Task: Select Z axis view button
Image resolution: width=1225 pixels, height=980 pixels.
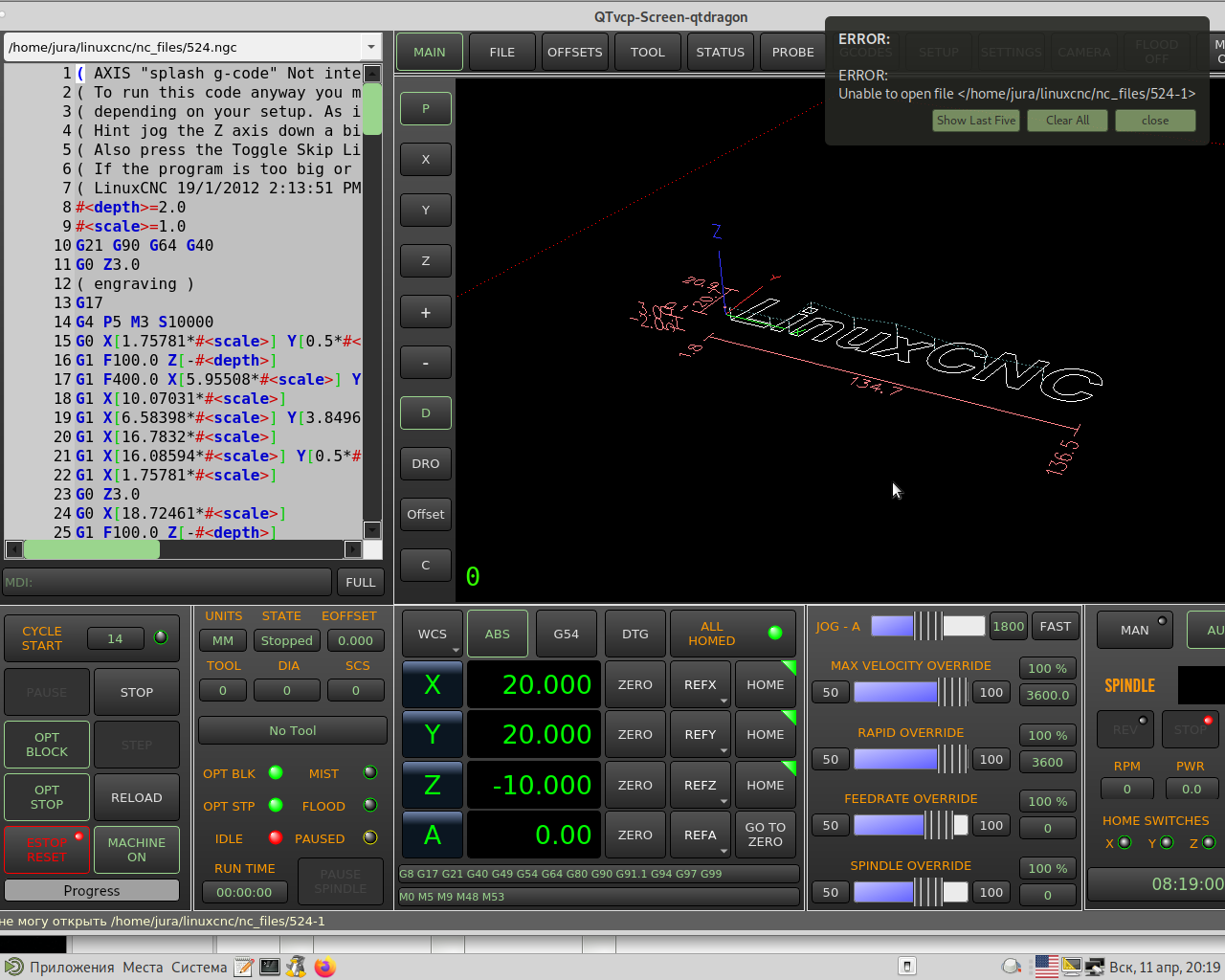Action: click(426, 261)
